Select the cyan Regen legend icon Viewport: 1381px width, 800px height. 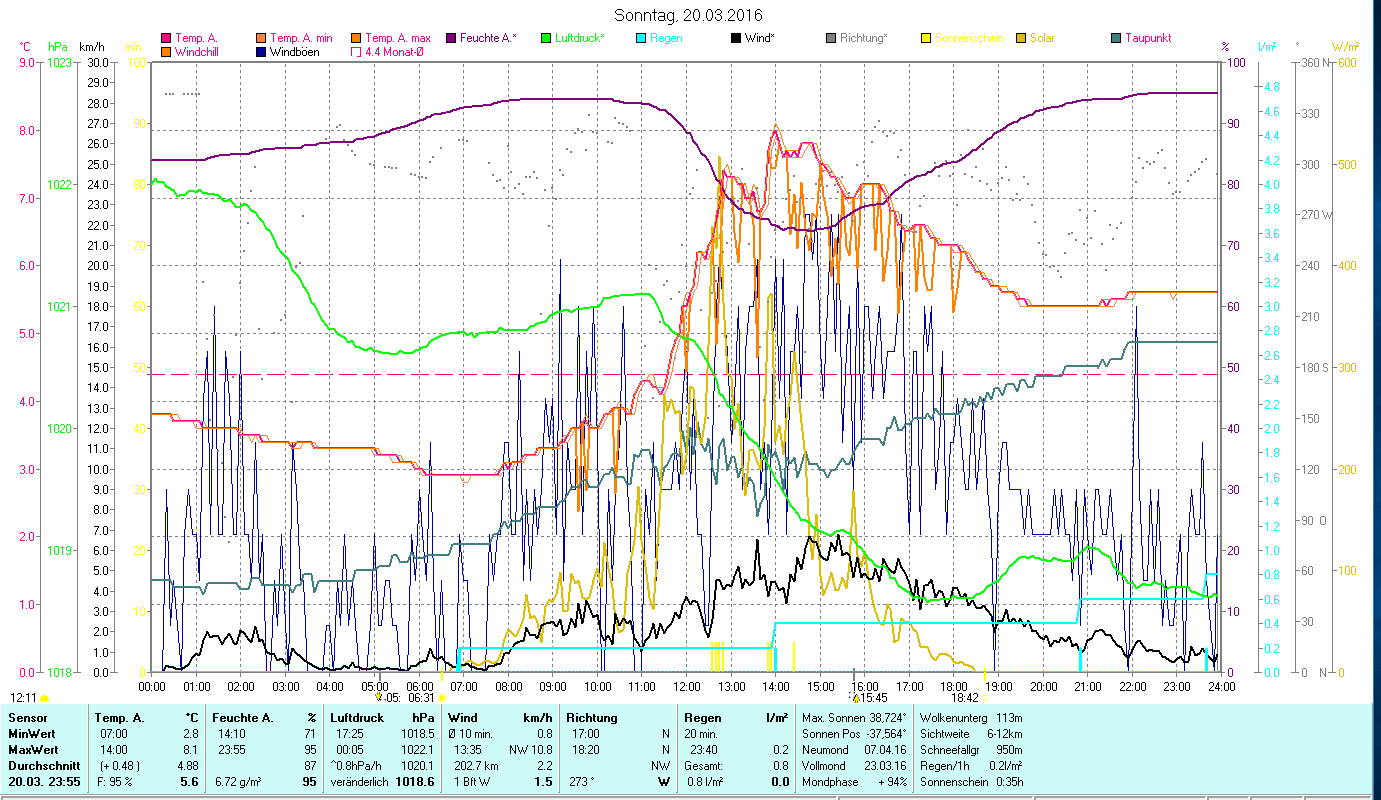point(641,38)
